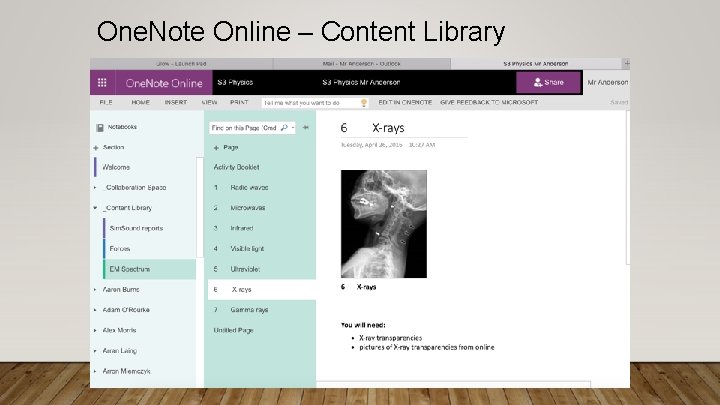The image size is (720, 405).
Task: Open the HOME ribbon tab
Action: pyautogui.click(x=141, y=102)
